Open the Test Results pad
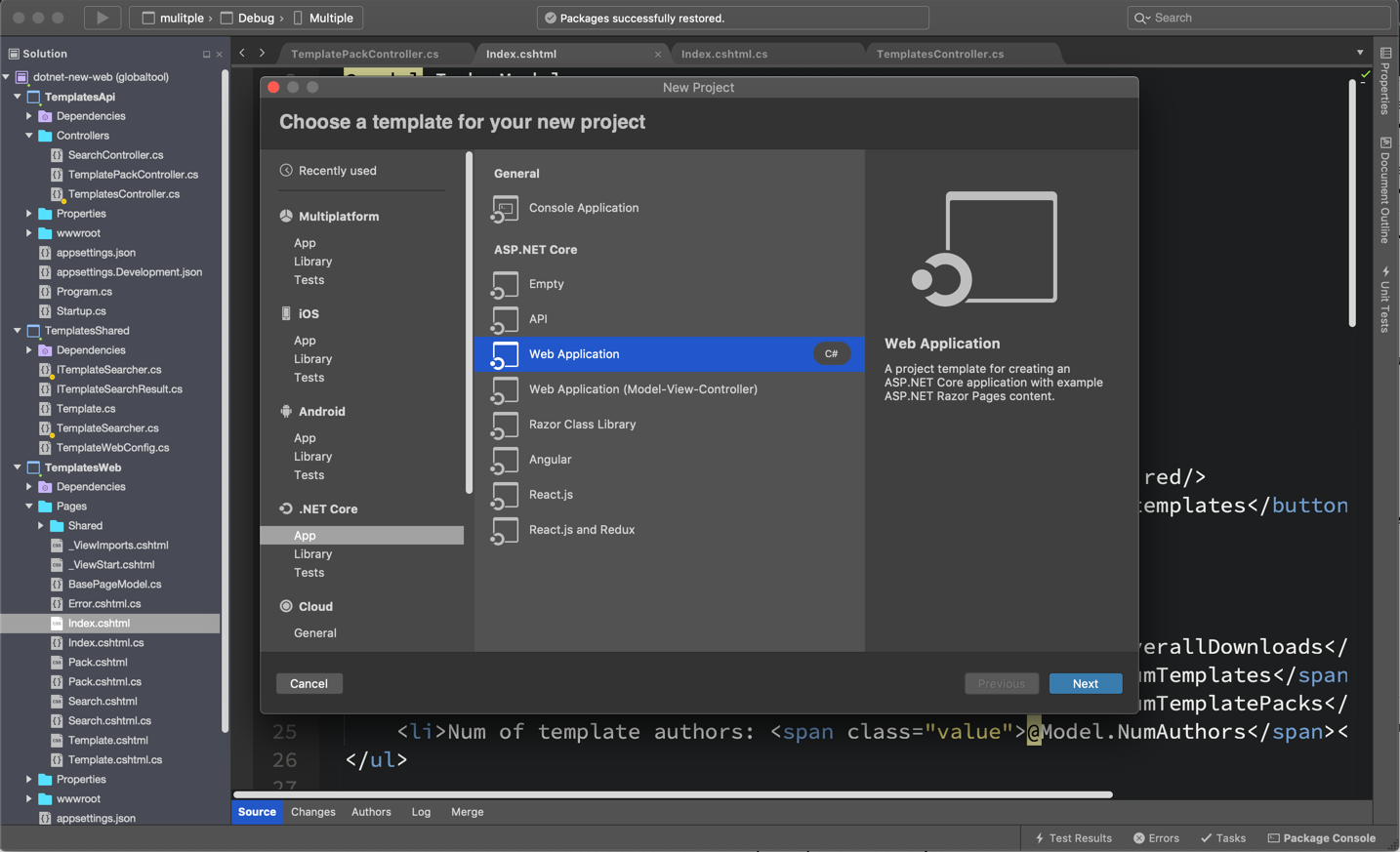The height and width of the screenshot is (852, 1400). pos(1073,837)
